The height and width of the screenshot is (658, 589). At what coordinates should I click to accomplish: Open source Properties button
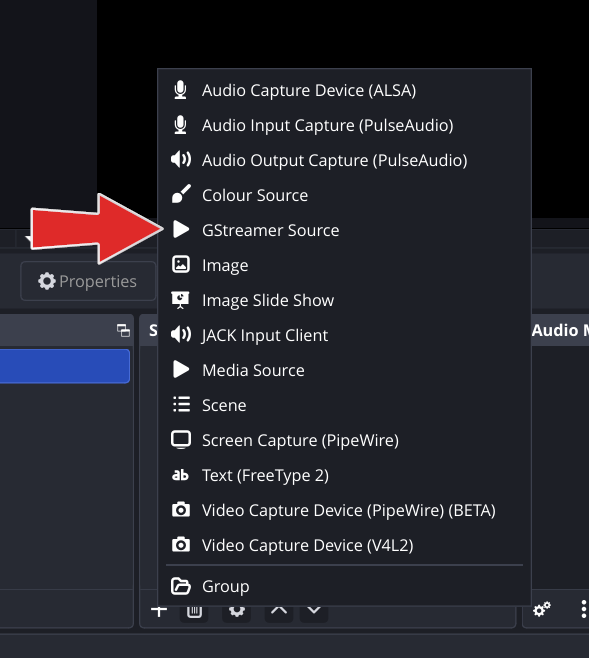[88, 281]
